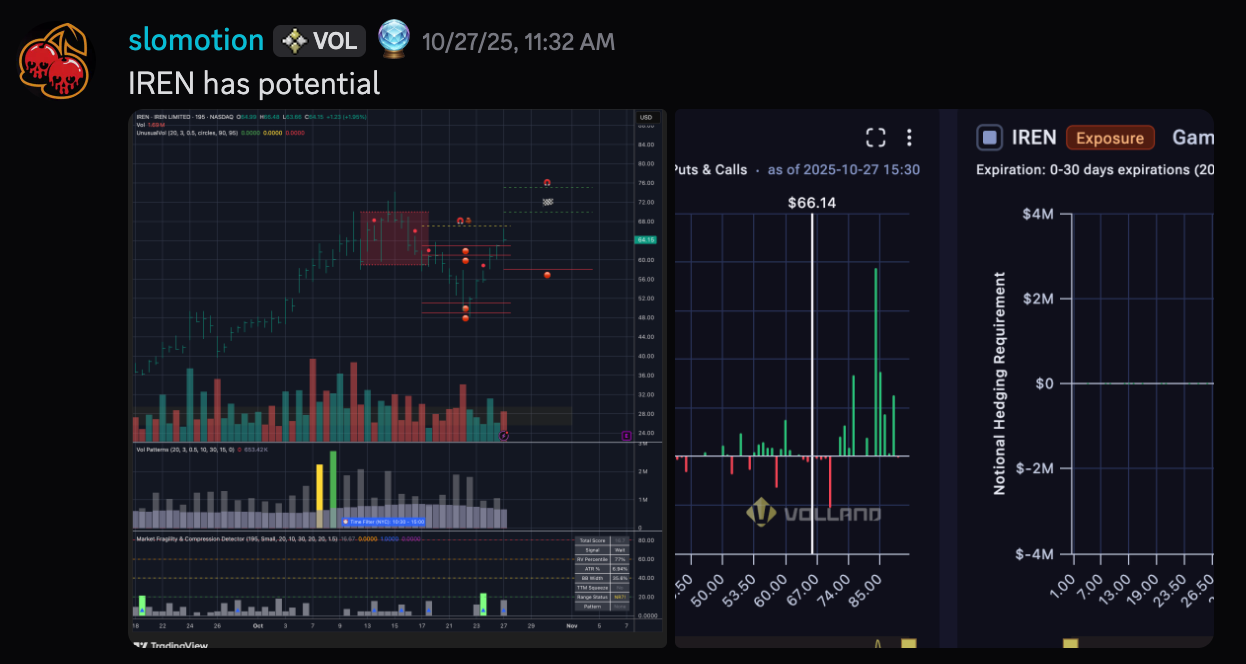Click the $66.14 spot price label
1246x664 pixels.
click(811, 202)
